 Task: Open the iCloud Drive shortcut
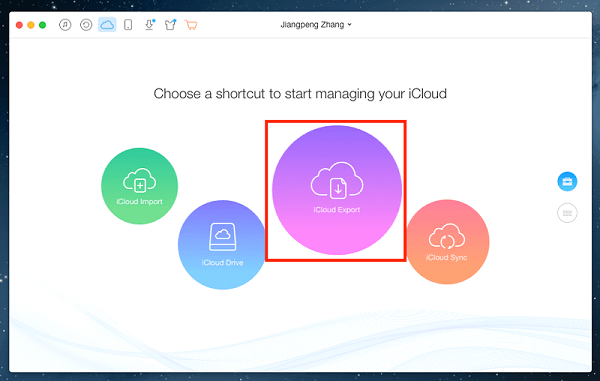[x=222, y=244]
